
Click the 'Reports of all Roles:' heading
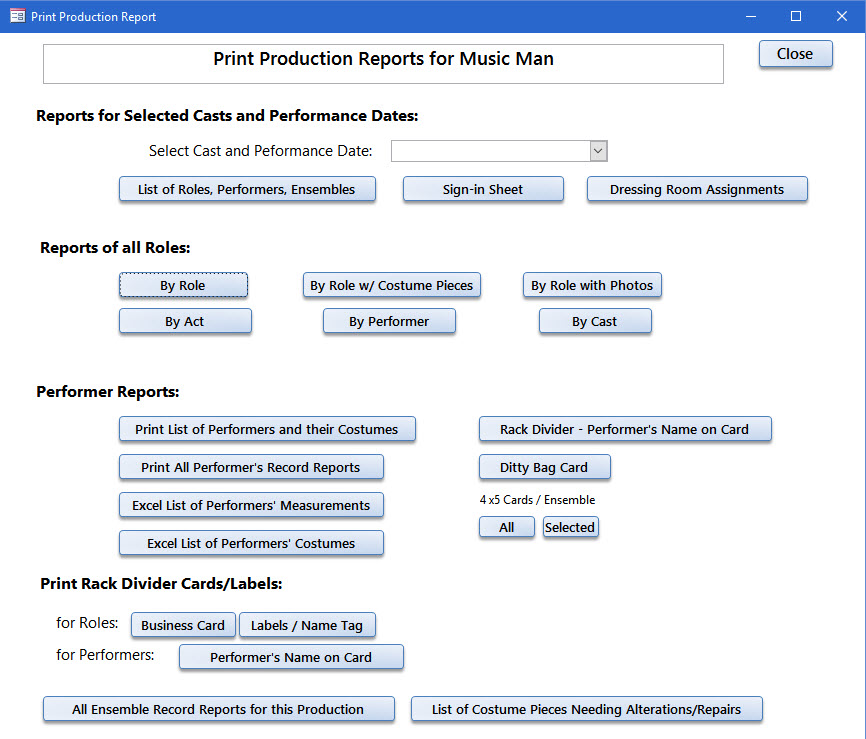pyautogui.click(x=115, y=248)
